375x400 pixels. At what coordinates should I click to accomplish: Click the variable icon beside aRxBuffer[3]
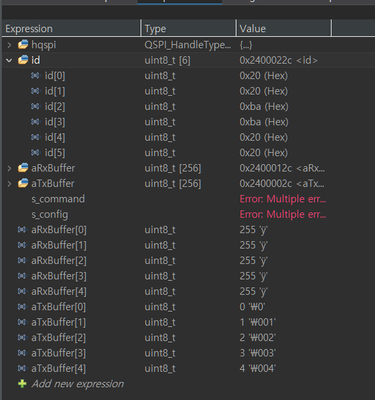(x=22, y=276)
